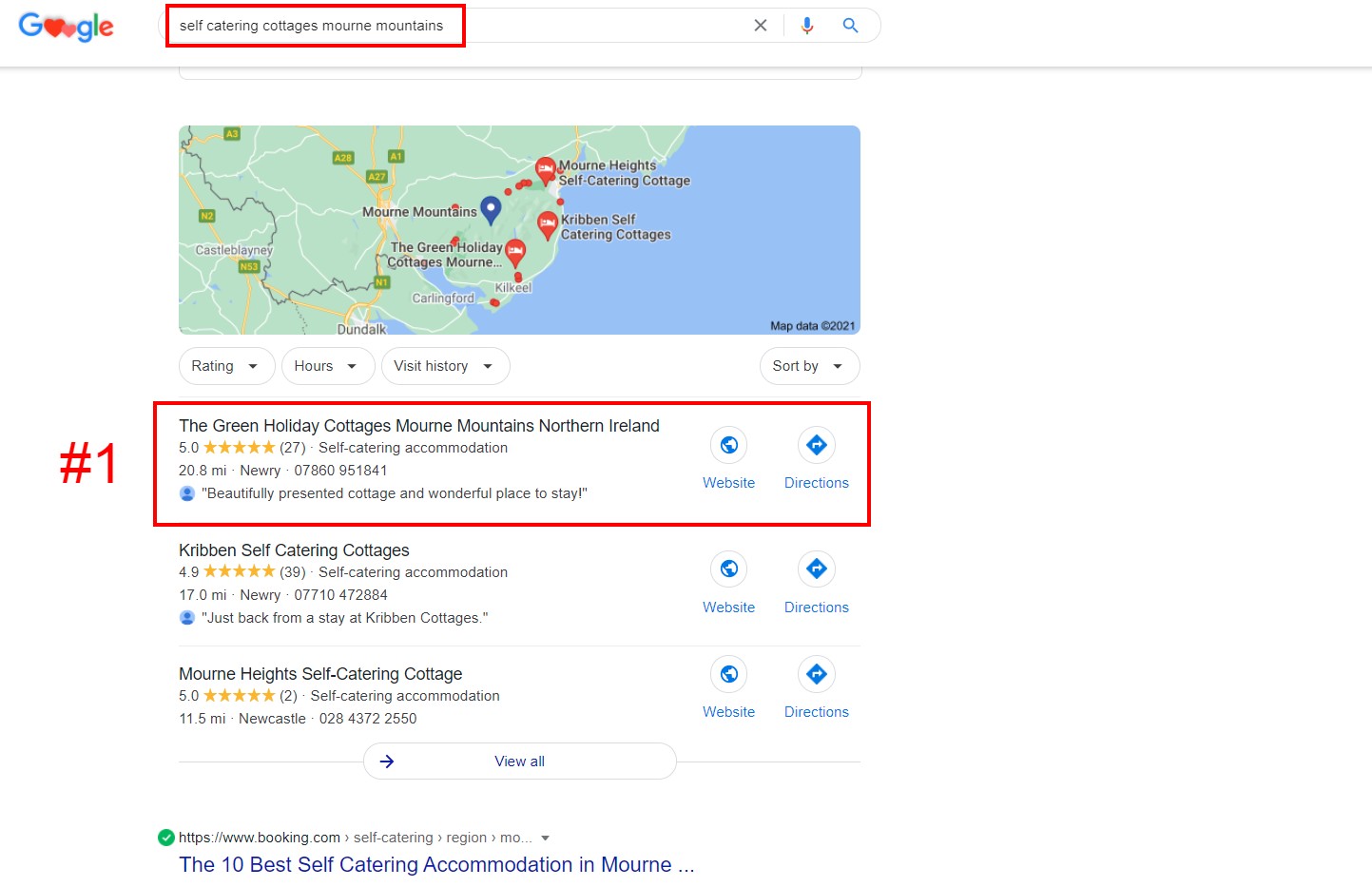Open Kribben Self Catering Cottages listing
This screenshot has width=1372, height=887.
(294, 550)
